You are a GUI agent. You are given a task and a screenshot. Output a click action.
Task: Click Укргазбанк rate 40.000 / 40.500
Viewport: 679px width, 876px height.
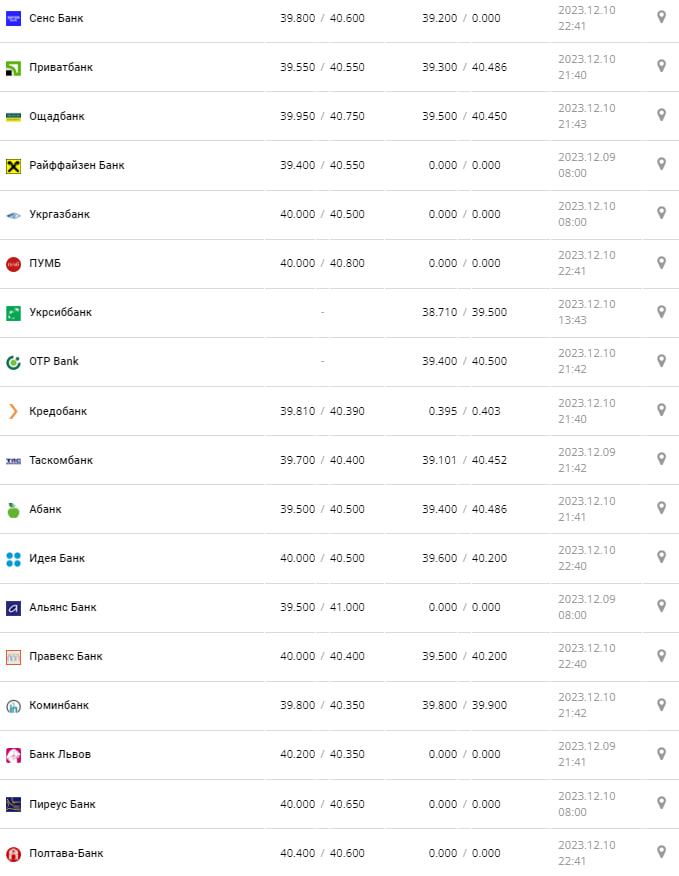click(322, 214)
